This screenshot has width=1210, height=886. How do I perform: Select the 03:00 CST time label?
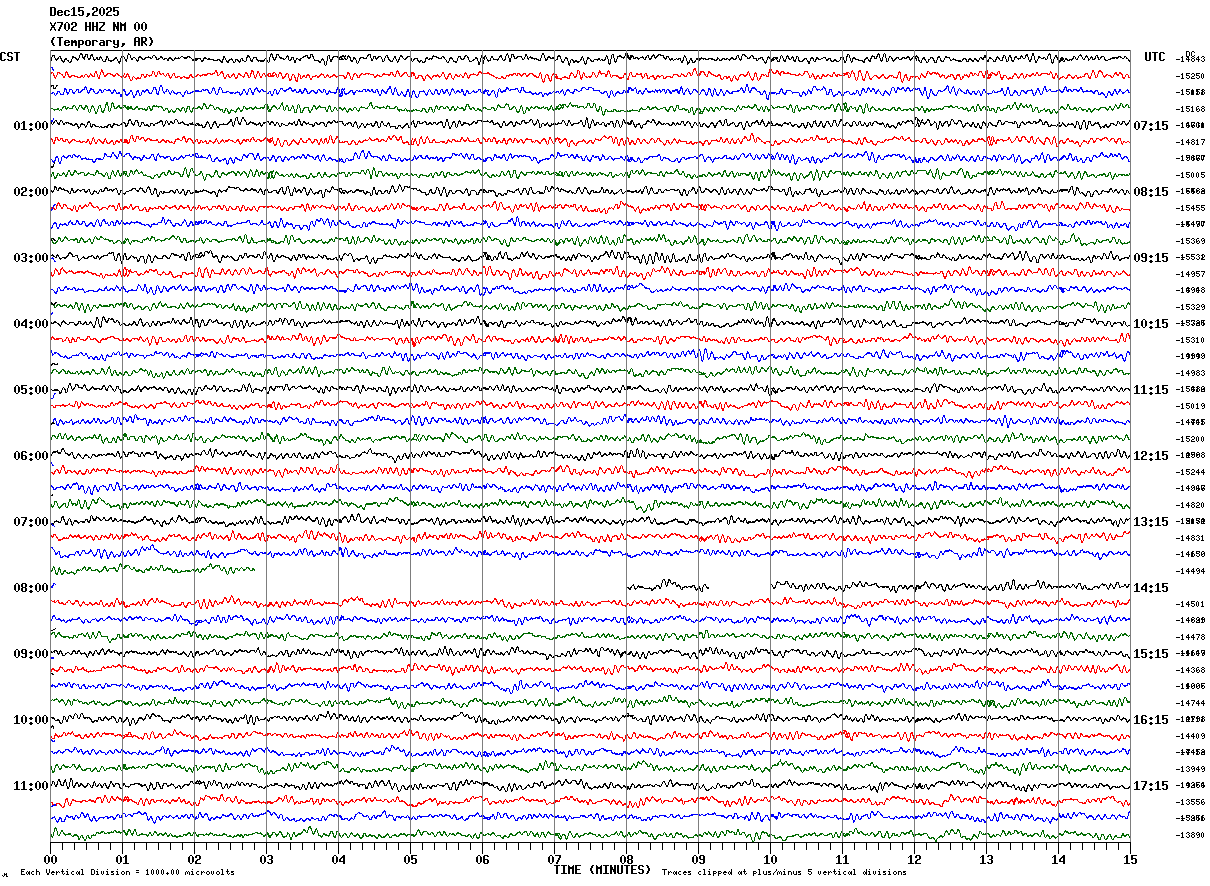(31, 258)
